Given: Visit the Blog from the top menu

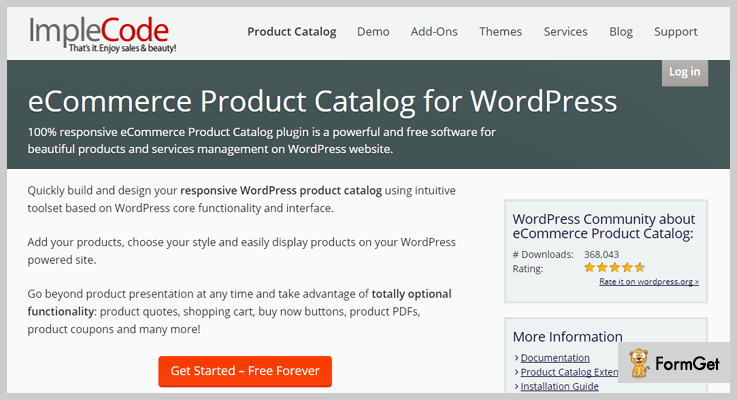Looking at the screenshot, I should (621, 31).
